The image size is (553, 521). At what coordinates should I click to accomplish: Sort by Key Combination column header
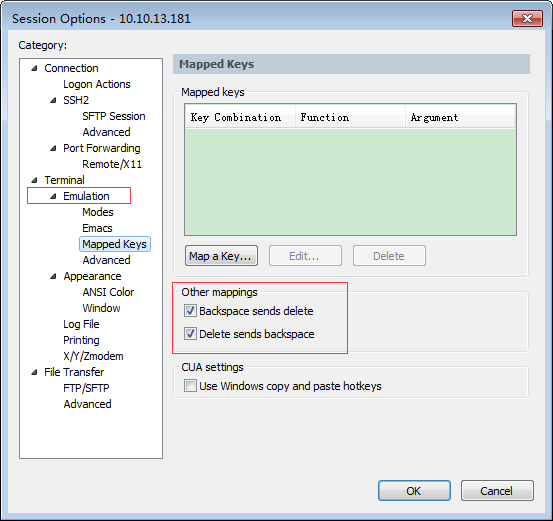240,117
